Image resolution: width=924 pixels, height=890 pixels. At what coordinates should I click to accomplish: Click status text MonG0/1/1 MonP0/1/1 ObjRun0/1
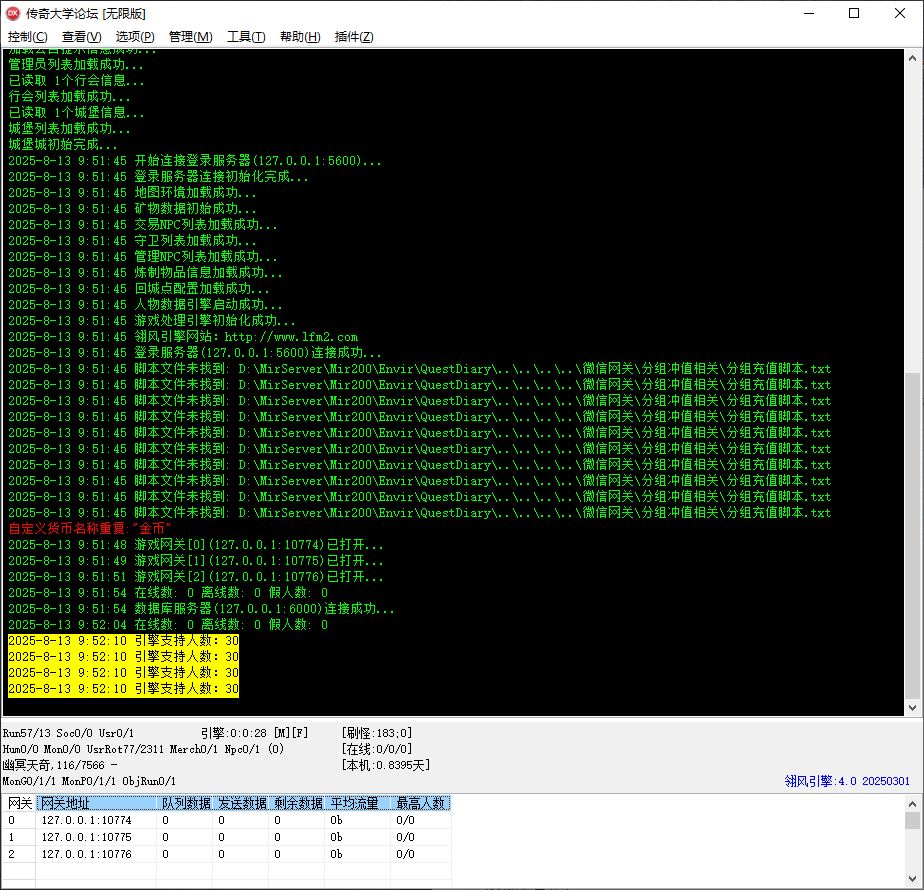click(89, 781)
